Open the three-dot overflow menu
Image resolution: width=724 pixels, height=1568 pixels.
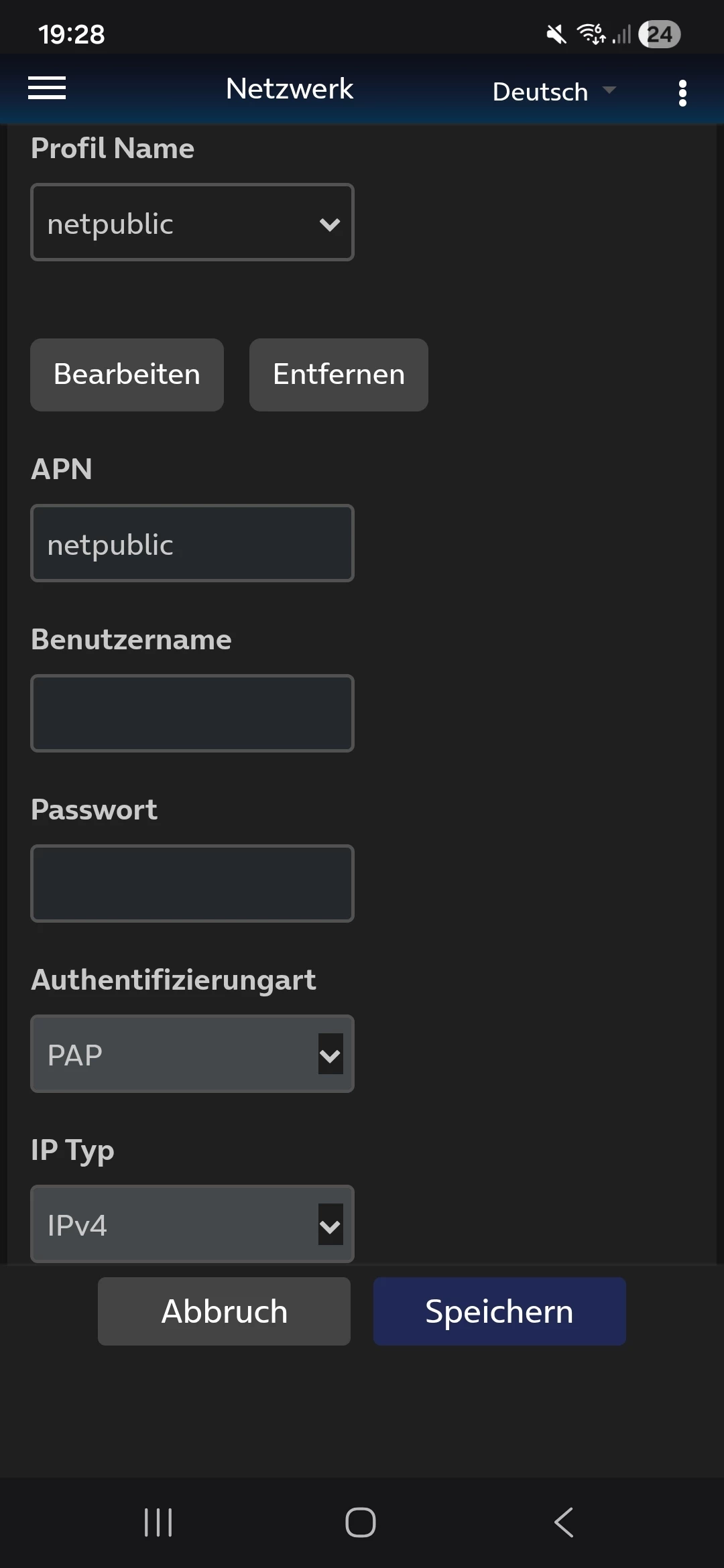pyautogui.click(x=682, y=92)
